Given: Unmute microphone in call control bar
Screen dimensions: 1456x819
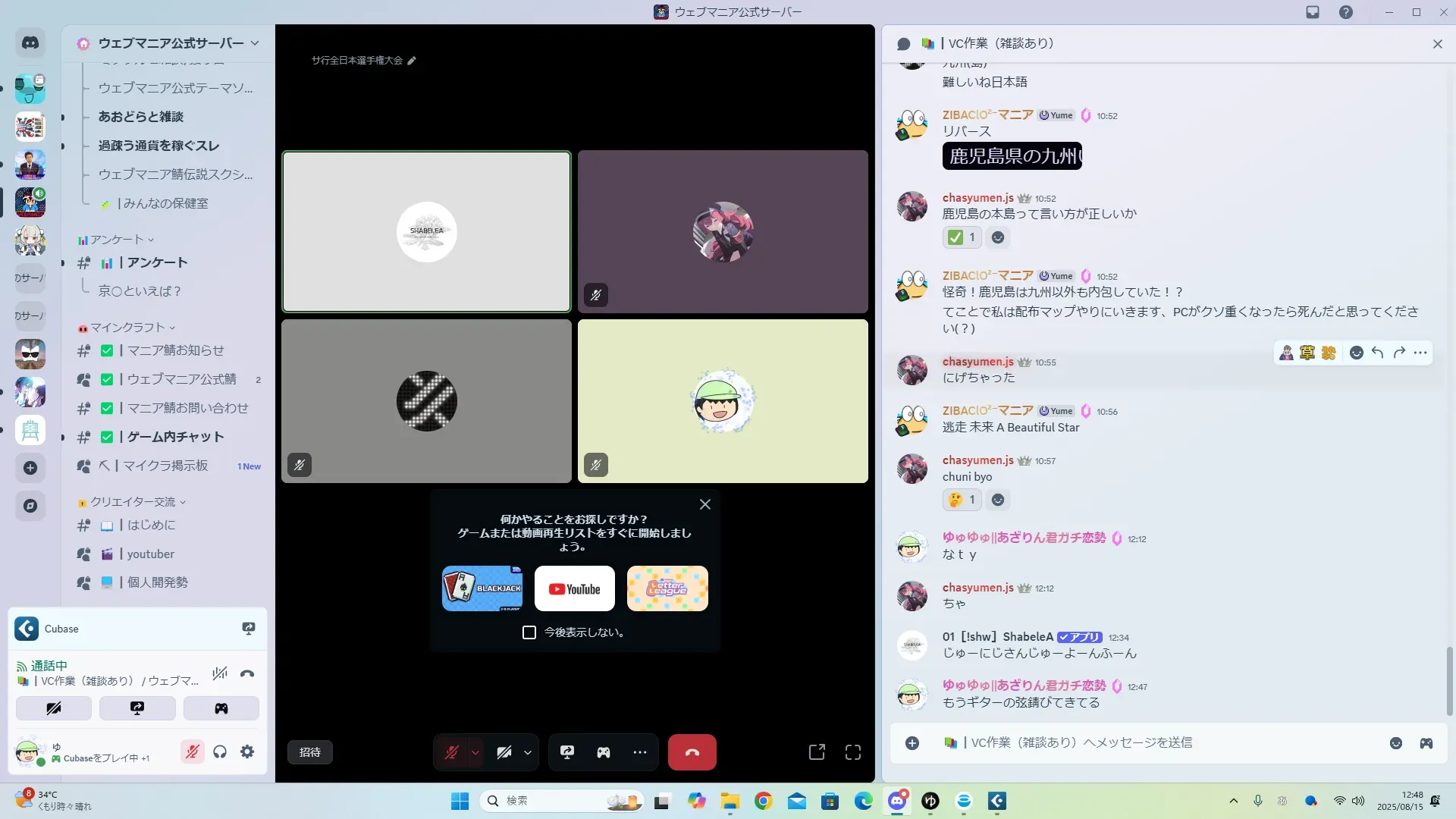Looking at the screenshot, I should click(452, 752).
